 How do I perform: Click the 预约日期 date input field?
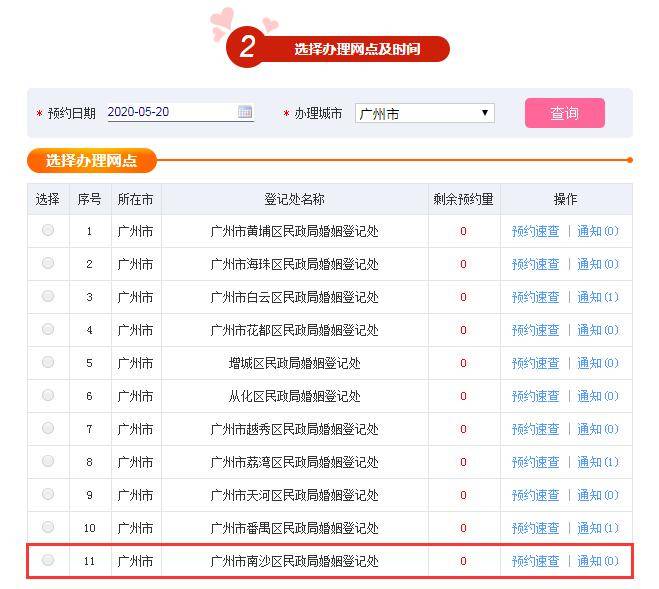click(x=180, y=112)
